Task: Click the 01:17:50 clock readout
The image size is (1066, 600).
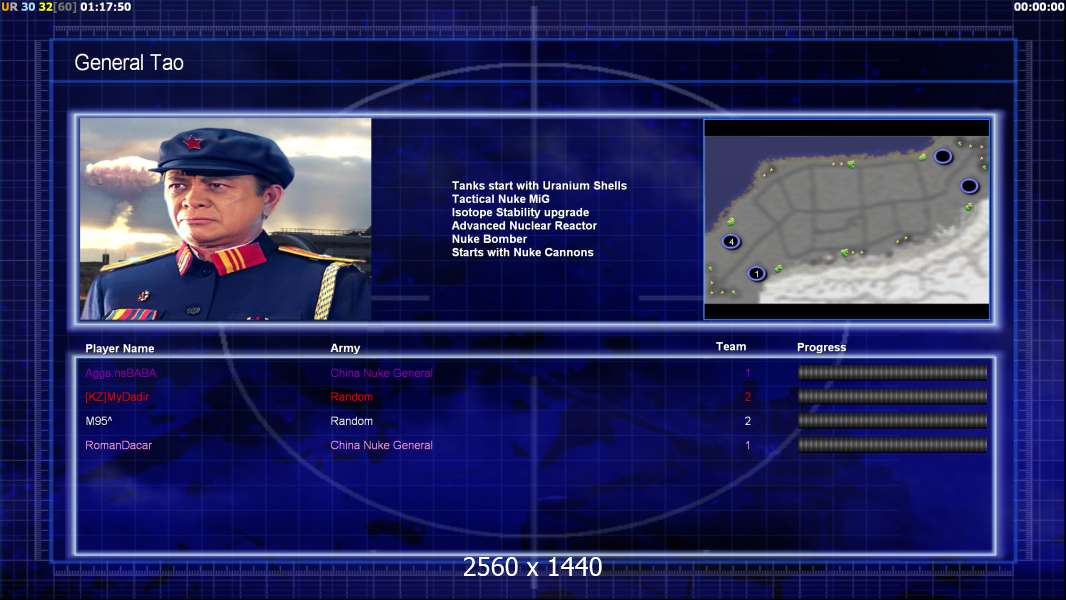Action: click(x=105, y=7)
